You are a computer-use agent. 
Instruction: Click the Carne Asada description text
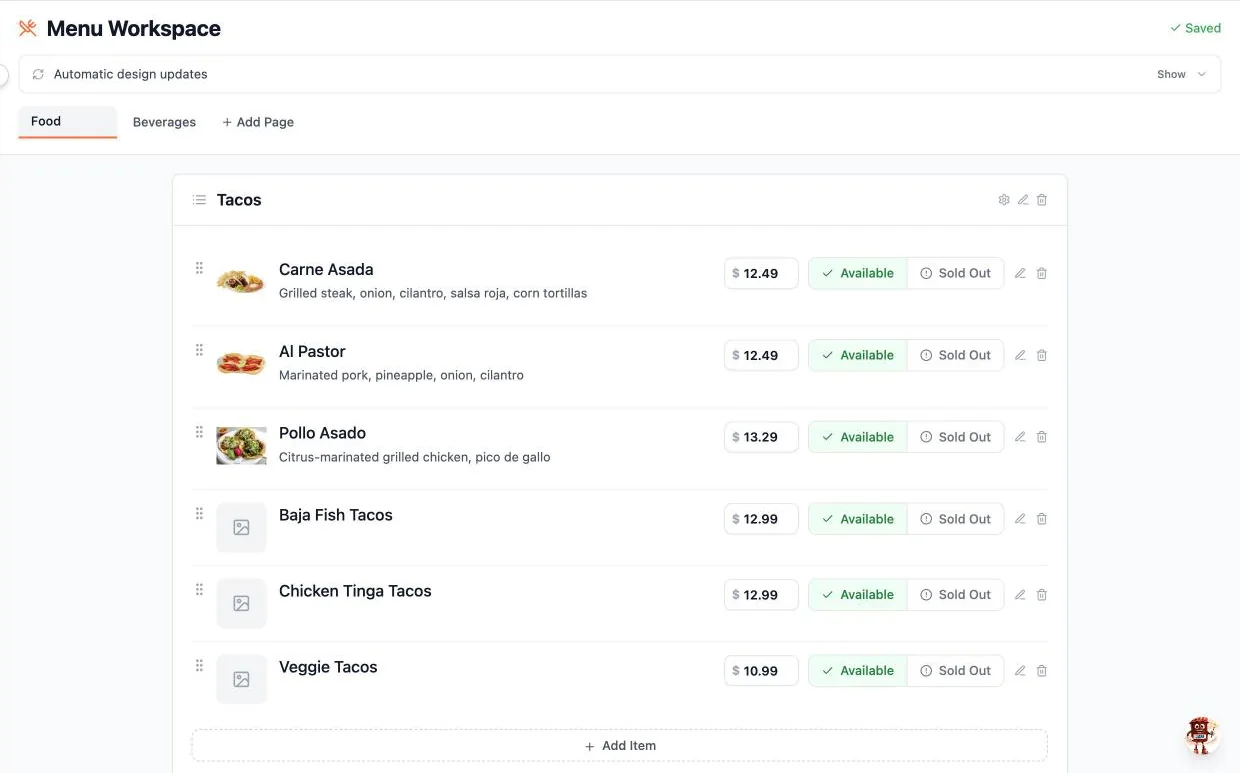click(x=433, y=294)
